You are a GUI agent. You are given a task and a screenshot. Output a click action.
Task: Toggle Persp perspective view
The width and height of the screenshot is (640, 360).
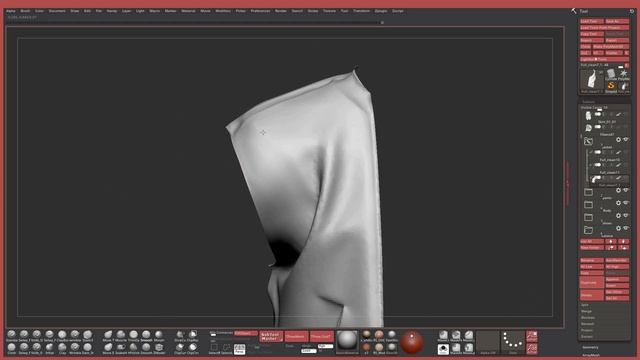coord(240,349)
